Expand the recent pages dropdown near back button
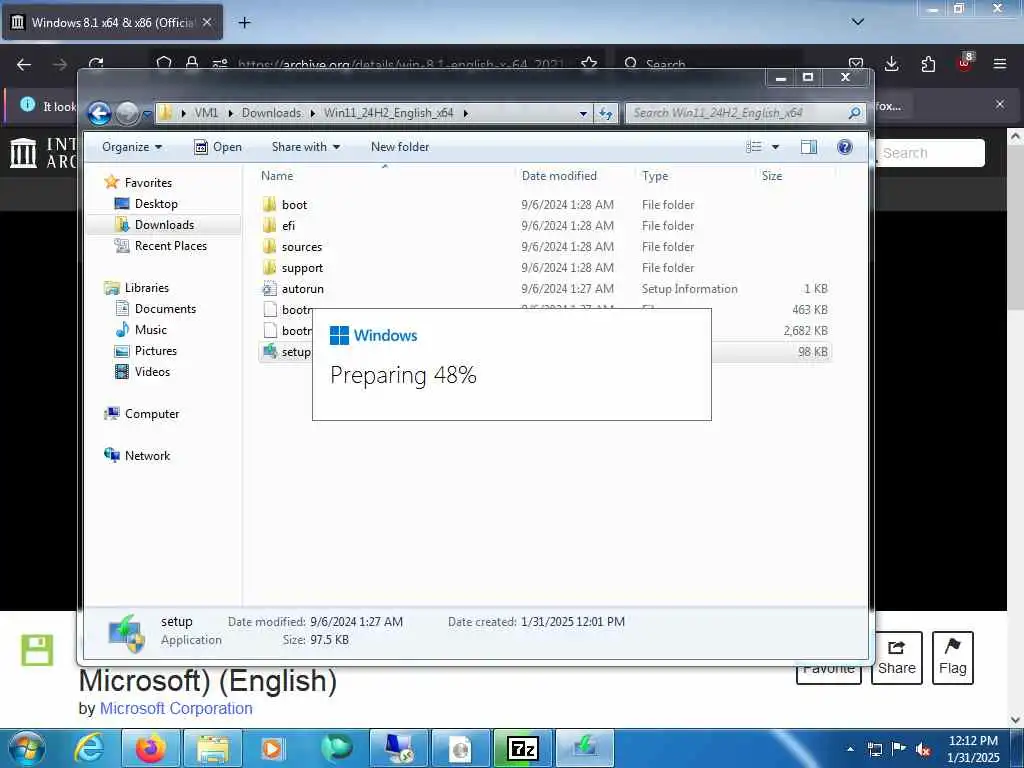Viewport: 1024px width, 768px height. pyautogui.click(x=147, y=114)
